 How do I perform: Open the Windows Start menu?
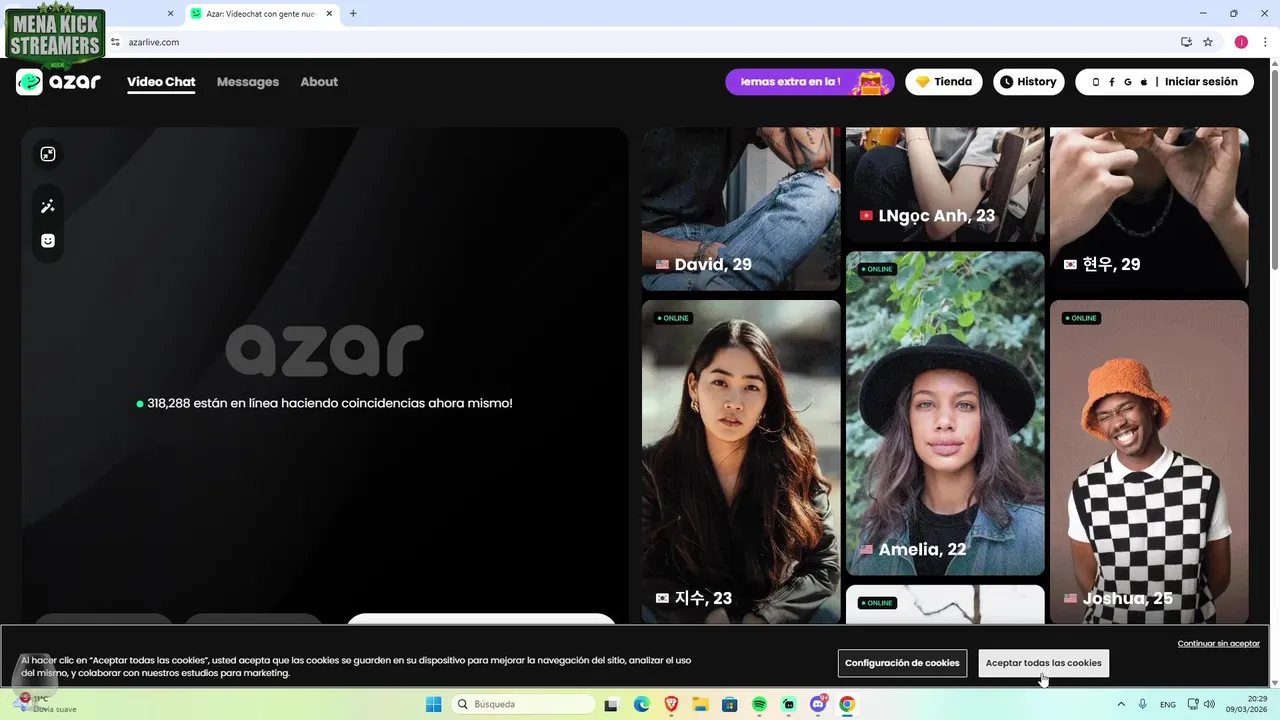434,704
